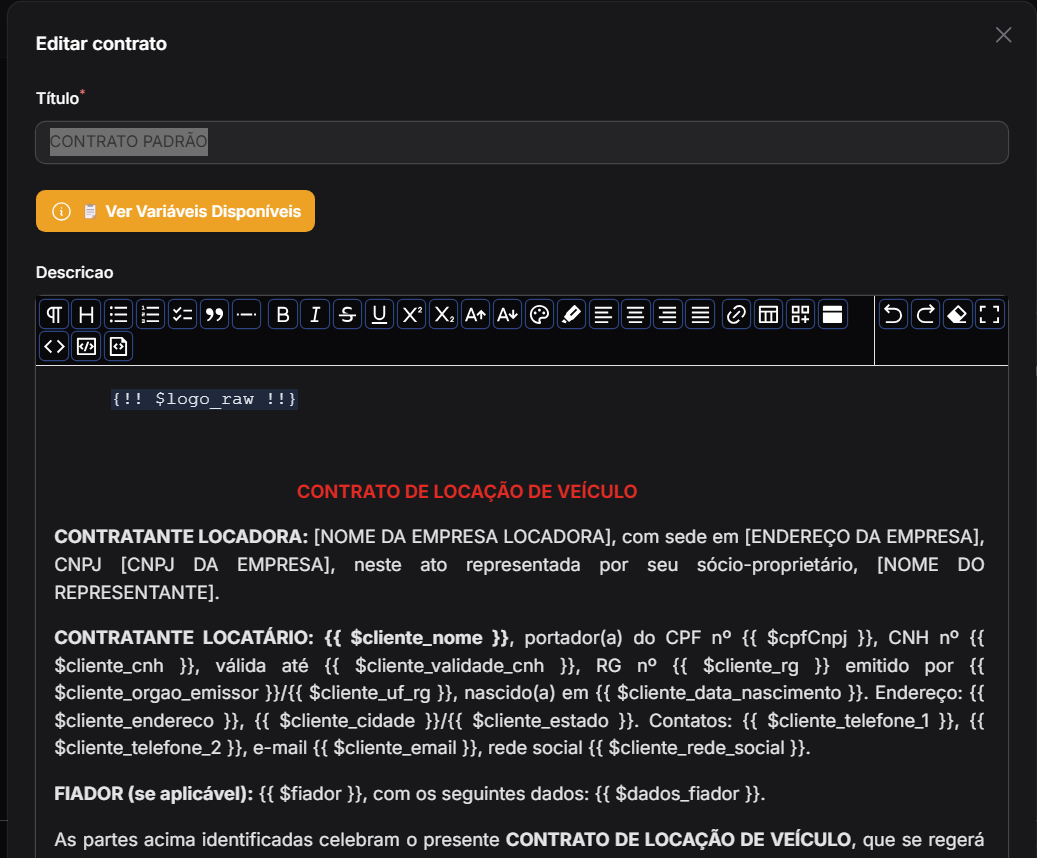Click the [NOME DA EMPRESA LOCADORA] placeholder
1037x858 pixels.
point(463,536)
